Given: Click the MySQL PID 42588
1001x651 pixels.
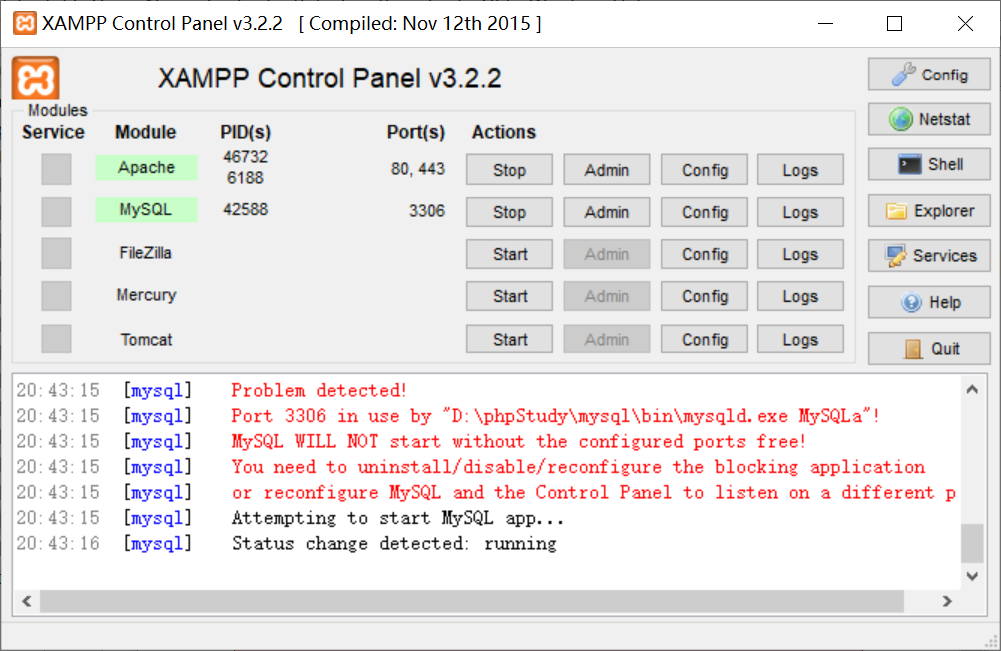Looking at the screenshot, I should 246,209.
